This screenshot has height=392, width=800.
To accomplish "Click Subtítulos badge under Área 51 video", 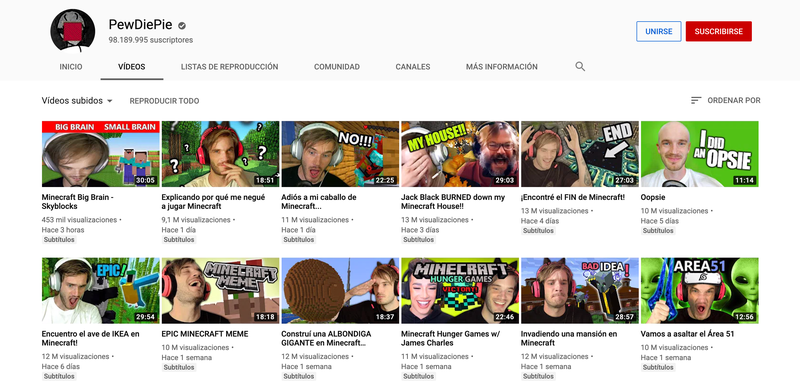I will [x=658, y=368].
